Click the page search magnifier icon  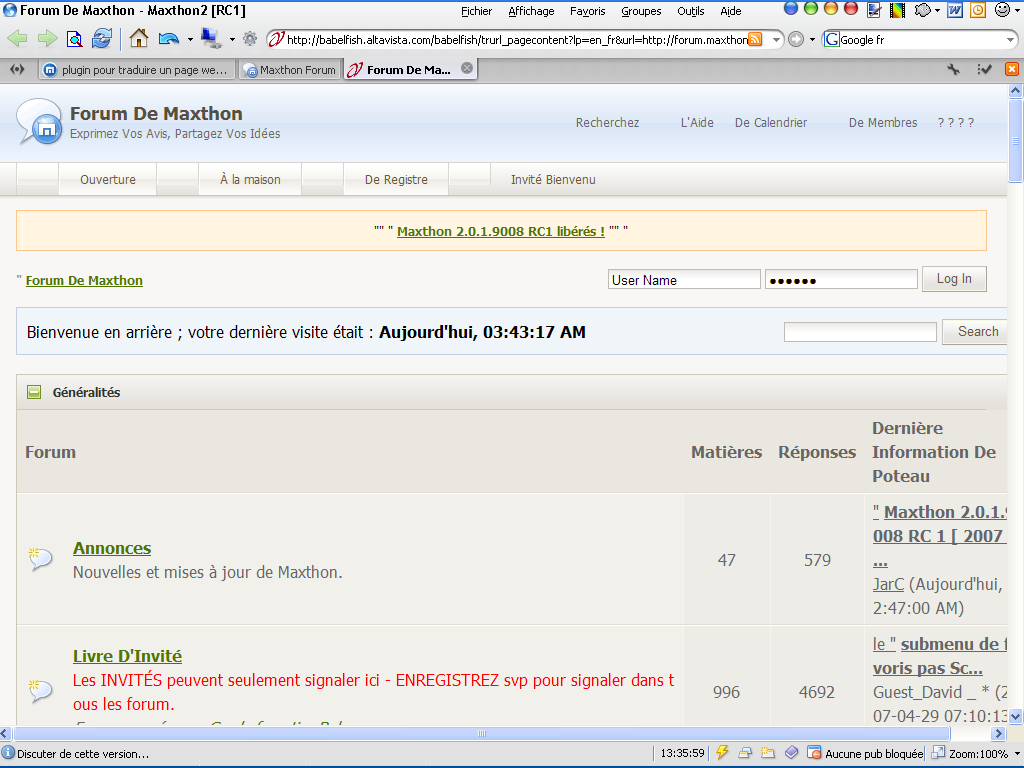tap(74, 40)
